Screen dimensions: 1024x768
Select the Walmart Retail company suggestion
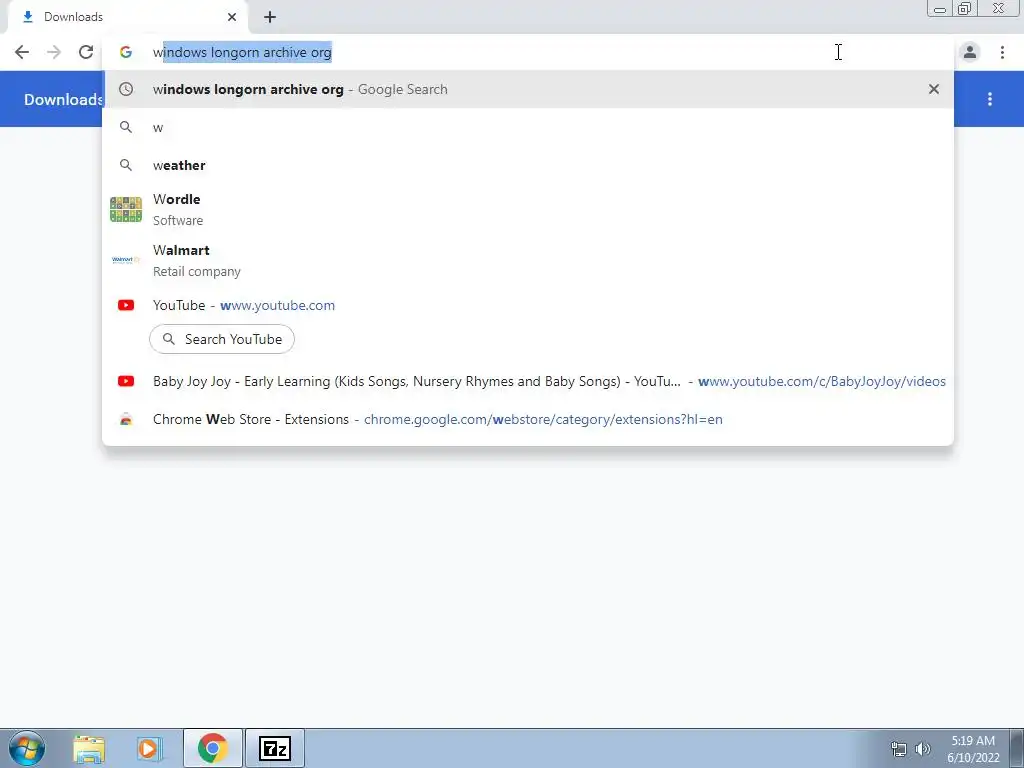tap(528, 261)
